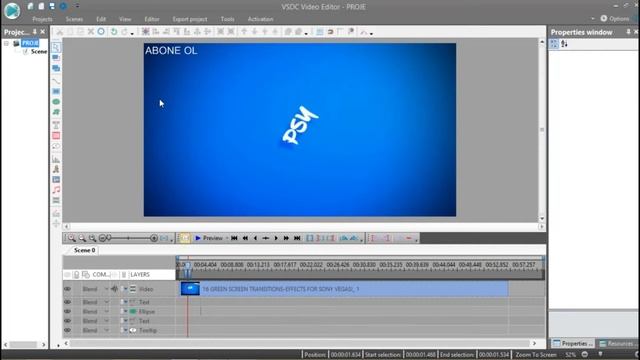Toggle the highlighted yellow icon beside Preview

(184, 238)
